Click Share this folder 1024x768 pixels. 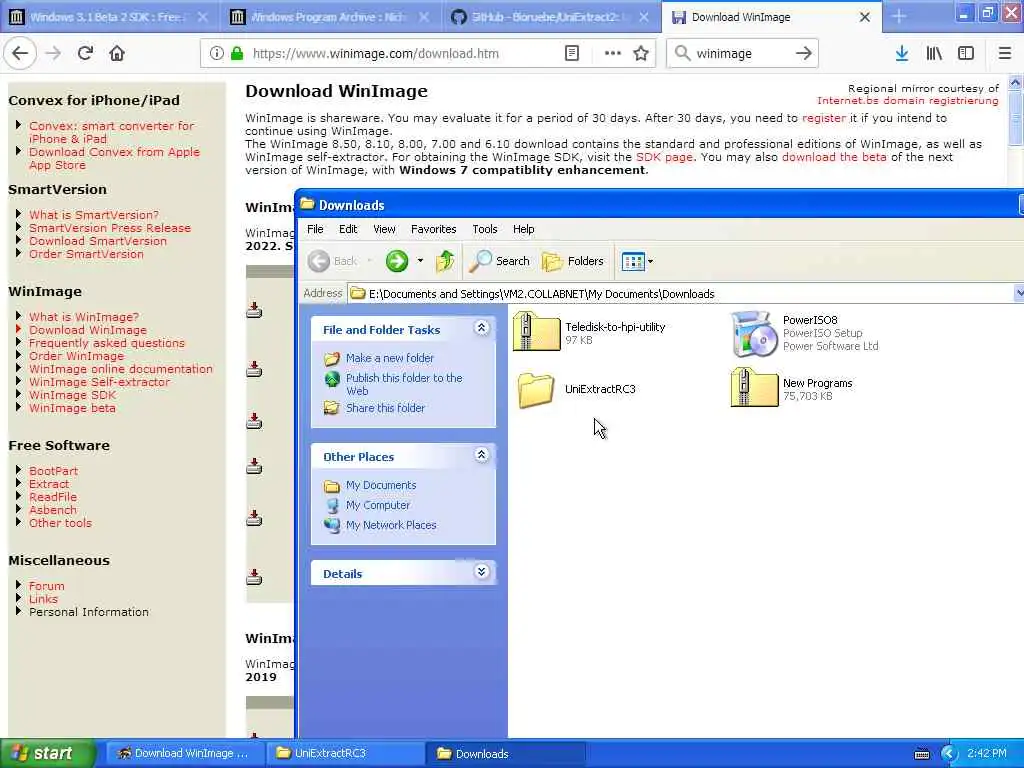pos(385,408)
